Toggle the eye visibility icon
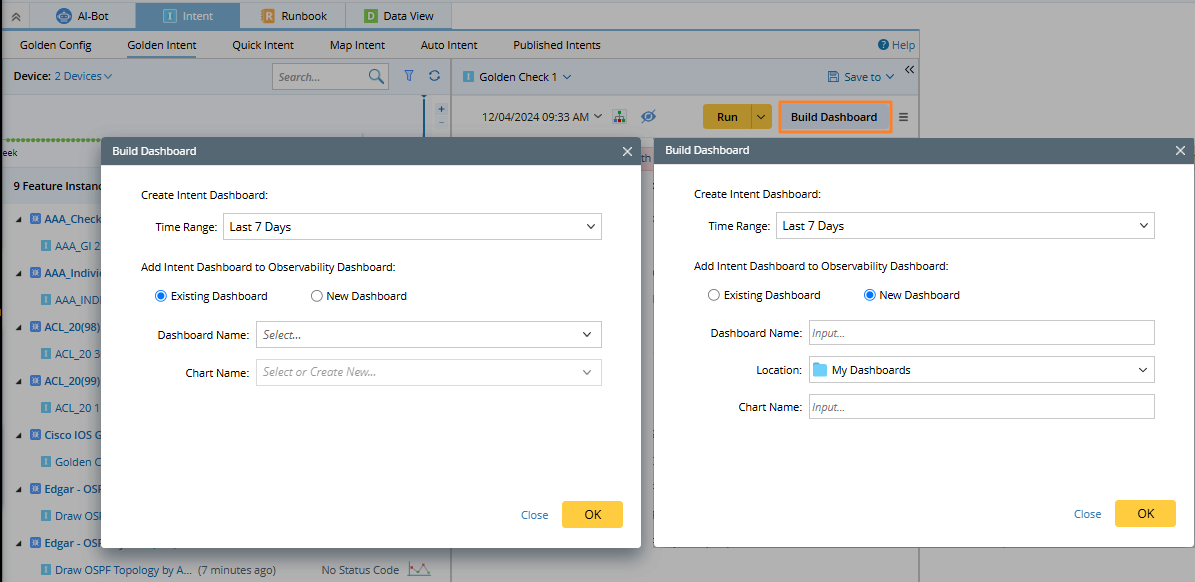Screen dimensions: 1195x582 pyautogui.click(x=648, y=117)
